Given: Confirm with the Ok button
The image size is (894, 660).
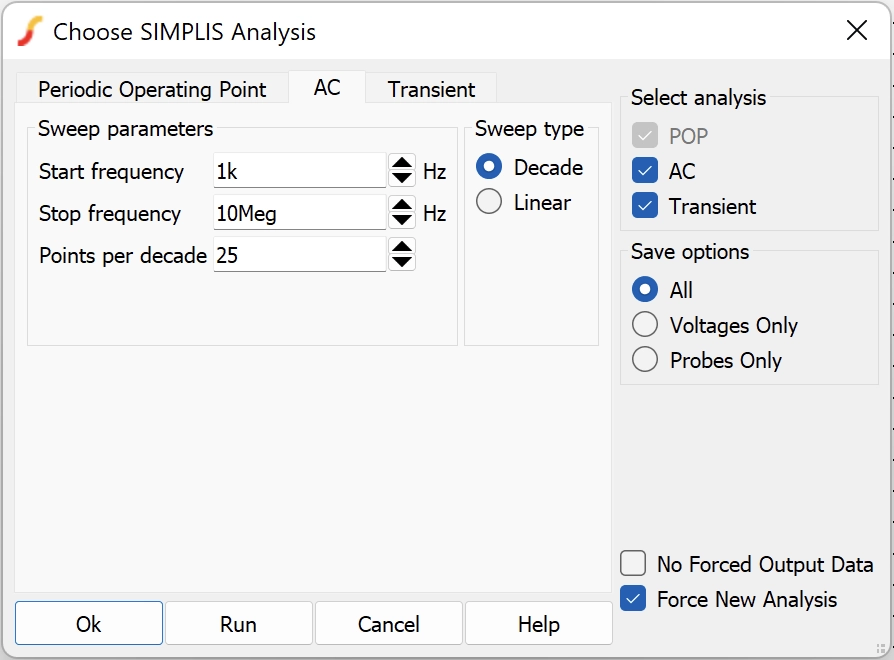Looking at the screenshot, I should (89, 624).
